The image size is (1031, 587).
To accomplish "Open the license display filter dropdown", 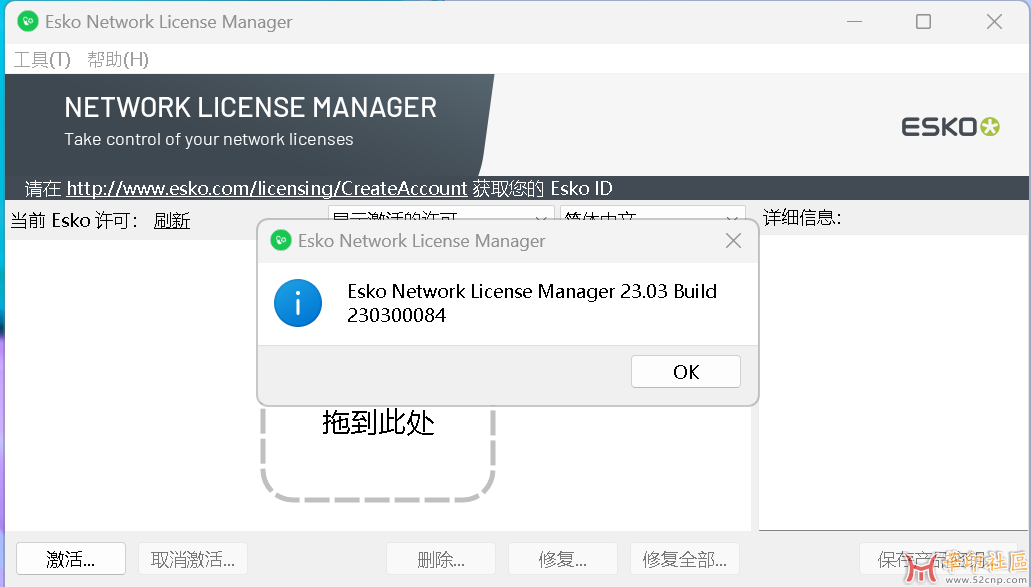I will click(441, 213).
